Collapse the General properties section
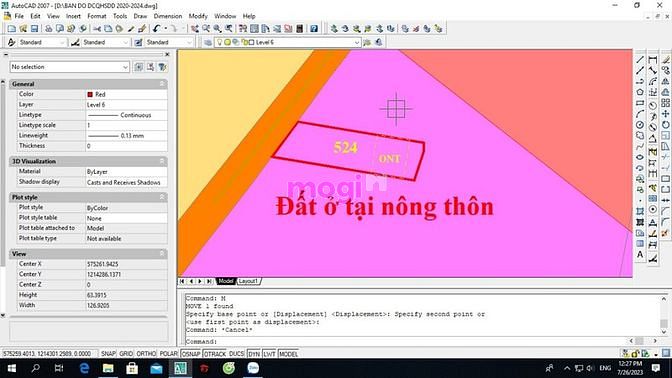 [x=162, y=84]
